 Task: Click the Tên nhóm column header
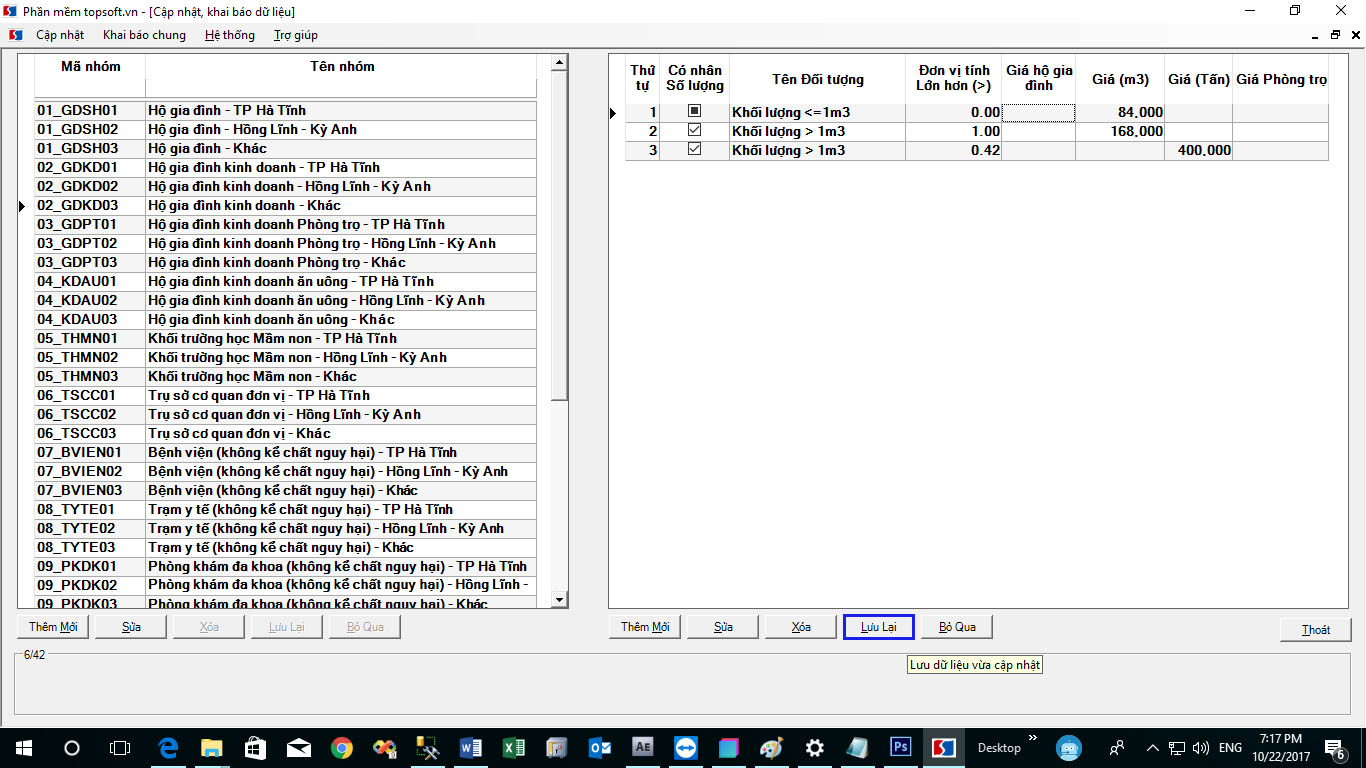(342, 67)
